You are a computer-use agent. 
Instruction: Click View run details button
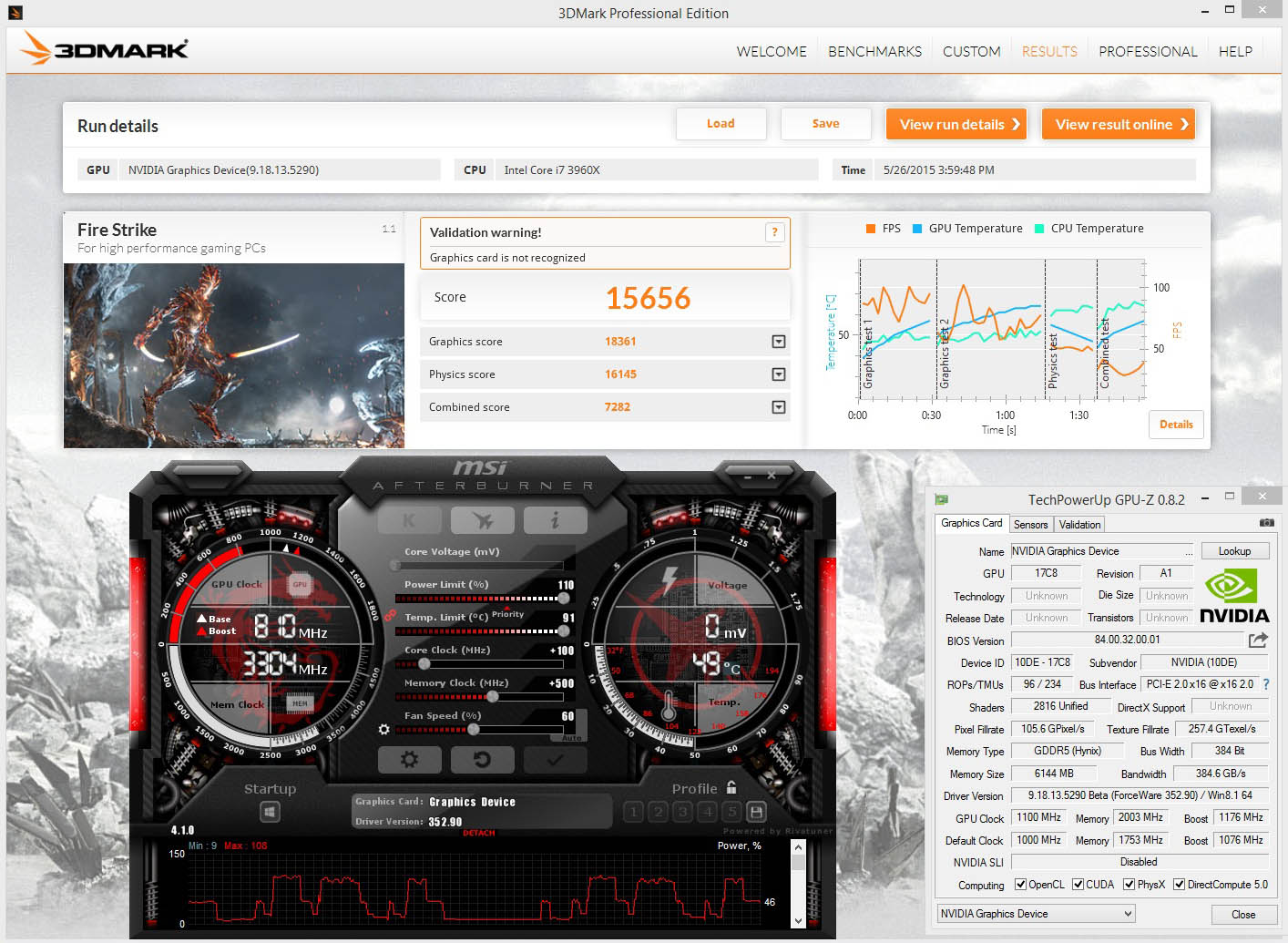pos(956,124)
